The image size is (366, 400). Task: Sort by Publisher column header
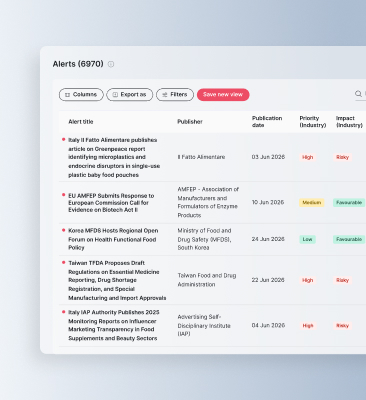190,122
